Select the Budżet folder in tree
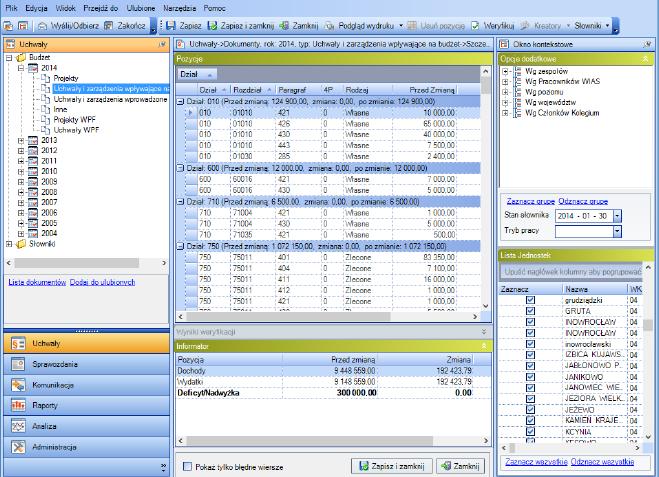Viewport: 659px width, 477px height. pyautogui.click(x=40, y=57)
